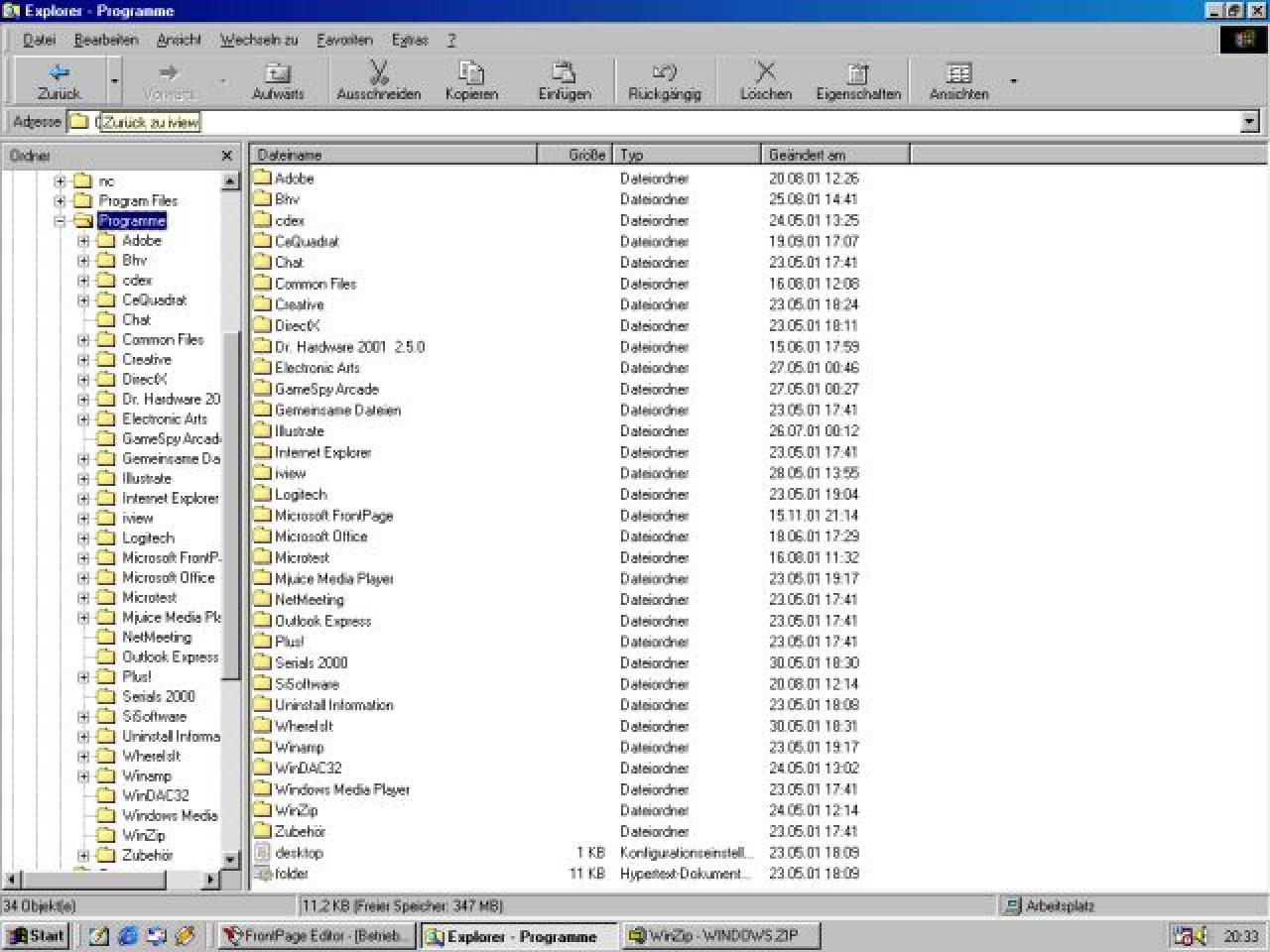1270x952 pixels.
Task: Select the Adobe folder icon in file list
Action: (x=262, y=178)
